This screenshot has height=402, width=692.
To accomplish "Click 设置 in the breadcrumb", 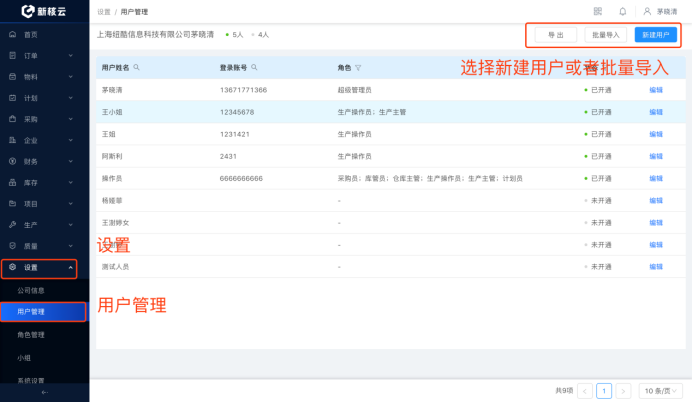I will click(104, 12).
